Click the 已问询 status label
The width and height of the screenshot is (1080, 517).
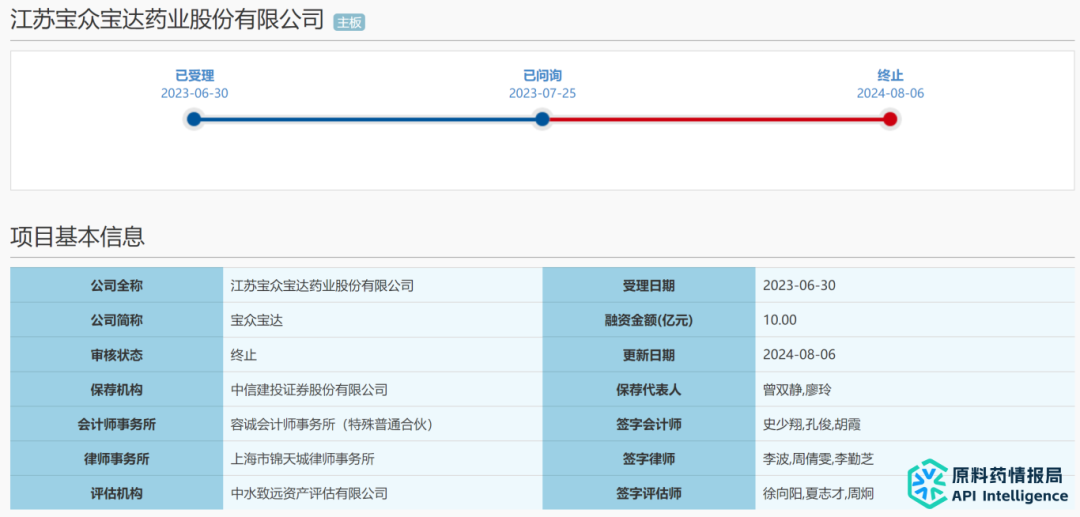(543, 76)
